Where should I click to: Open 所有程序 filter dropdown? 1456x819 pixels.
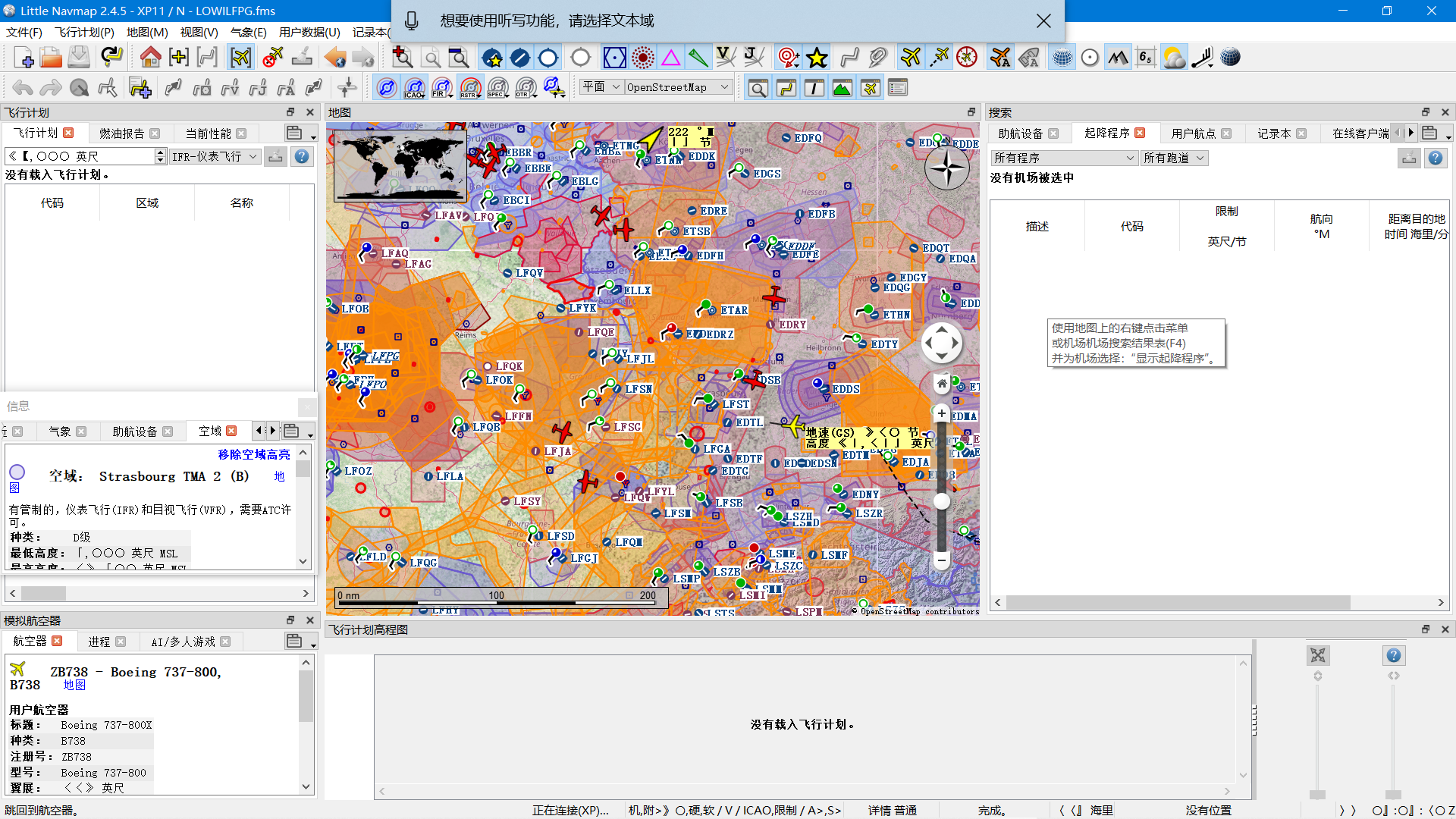tap(1064, 158)
